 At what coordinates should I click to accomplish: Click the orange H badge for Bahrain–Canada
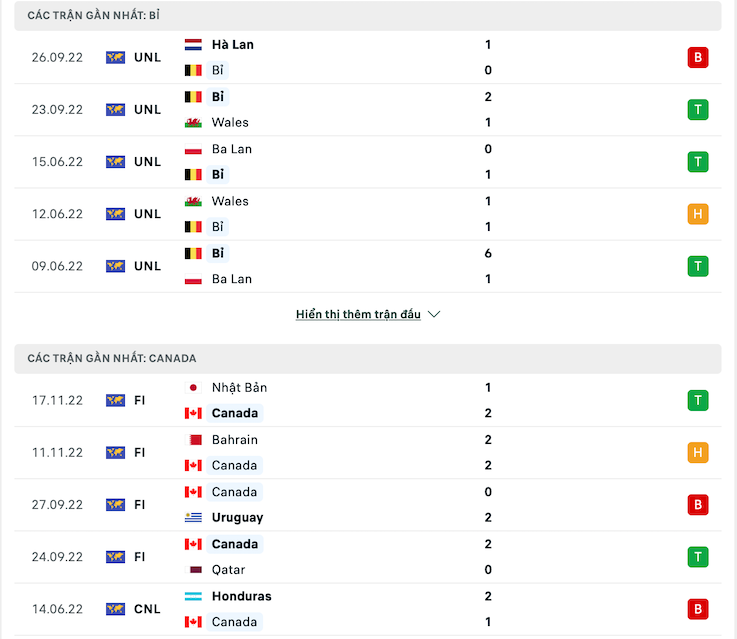[698, 452]
